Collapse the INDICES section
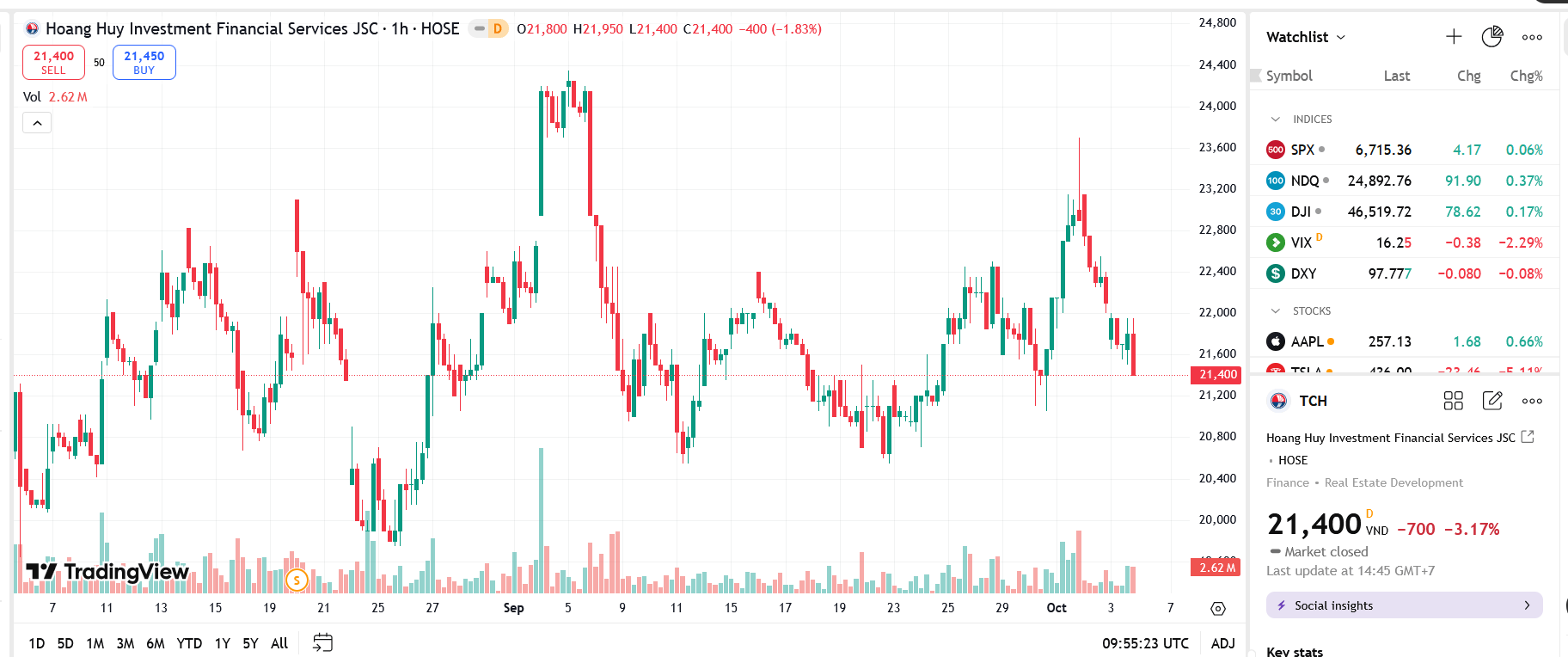This screenshot has height=657, width=1568. tap(1276, 120)
